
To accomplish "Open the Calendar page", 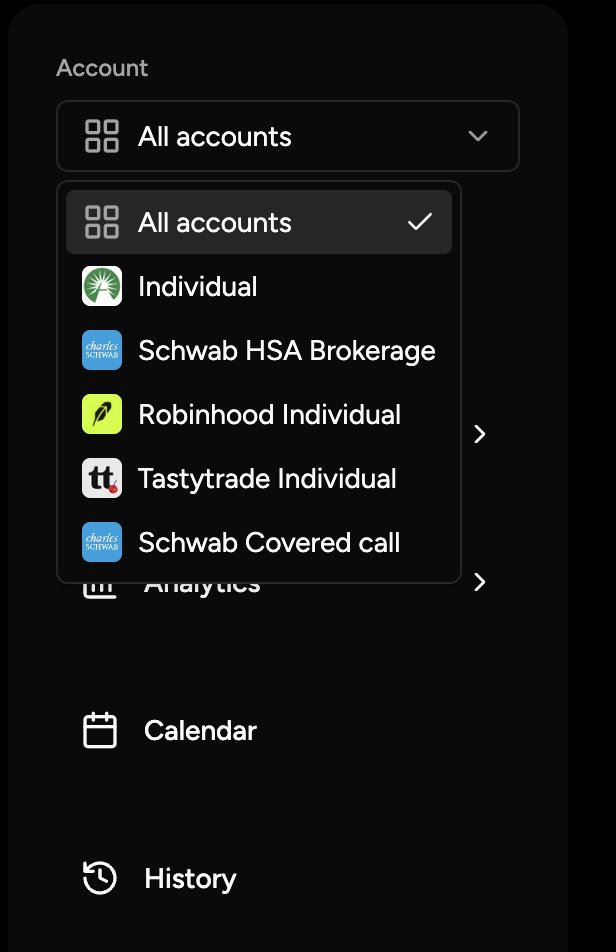I will (x=200, y=730).
